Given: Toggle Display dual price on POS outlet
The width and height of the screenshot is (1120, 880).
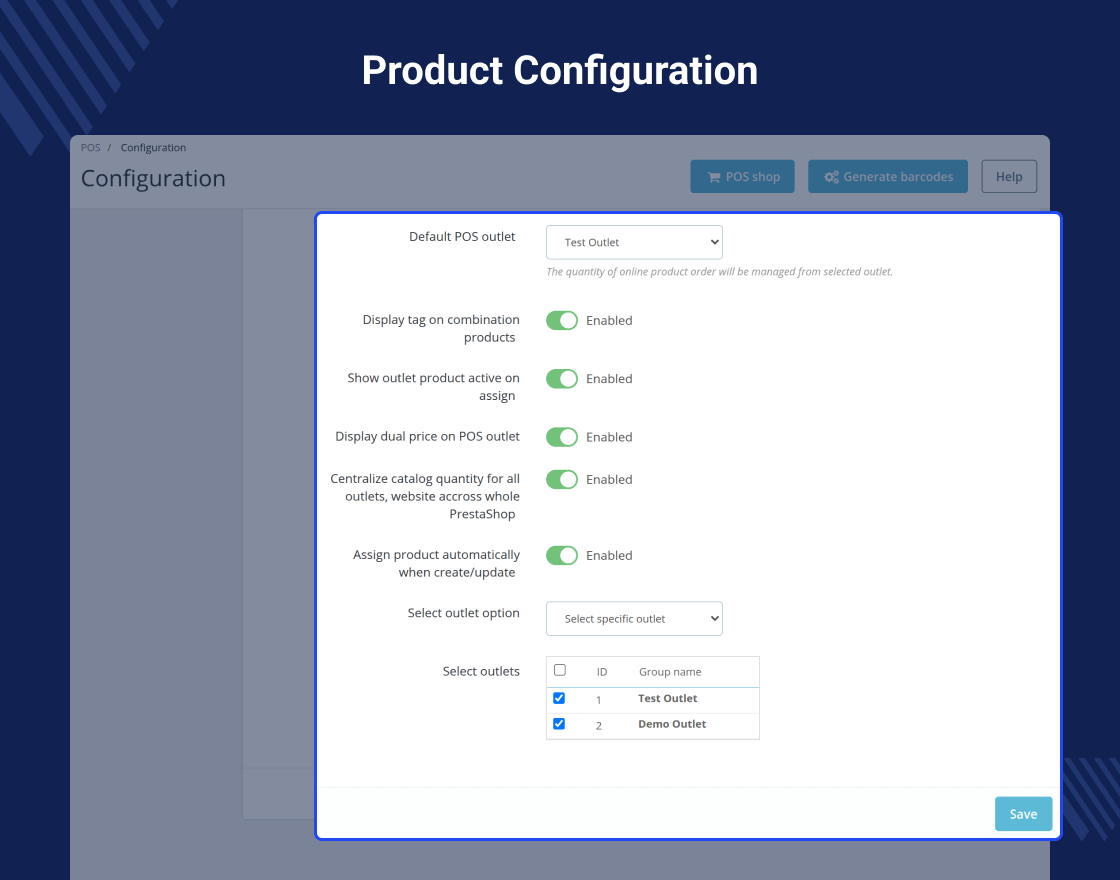Looking at the screenshot, I should click(x=562, y=437).
